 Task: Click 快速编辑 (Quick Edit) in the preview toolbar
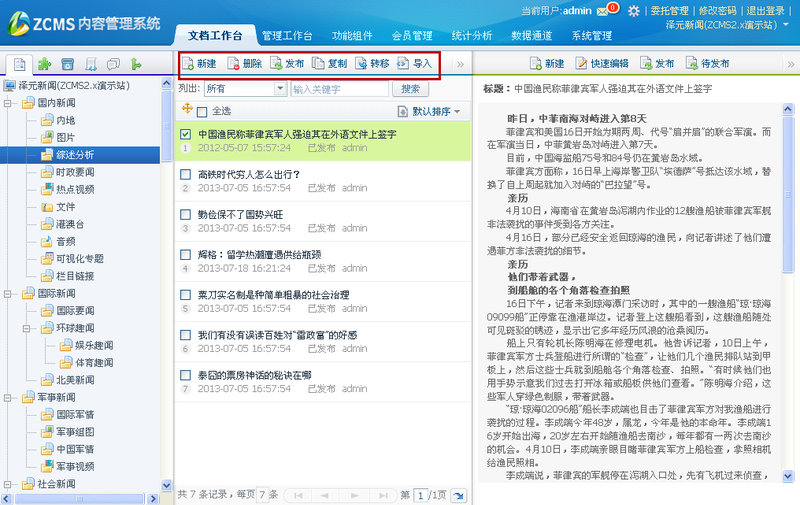tap(602, 64)
